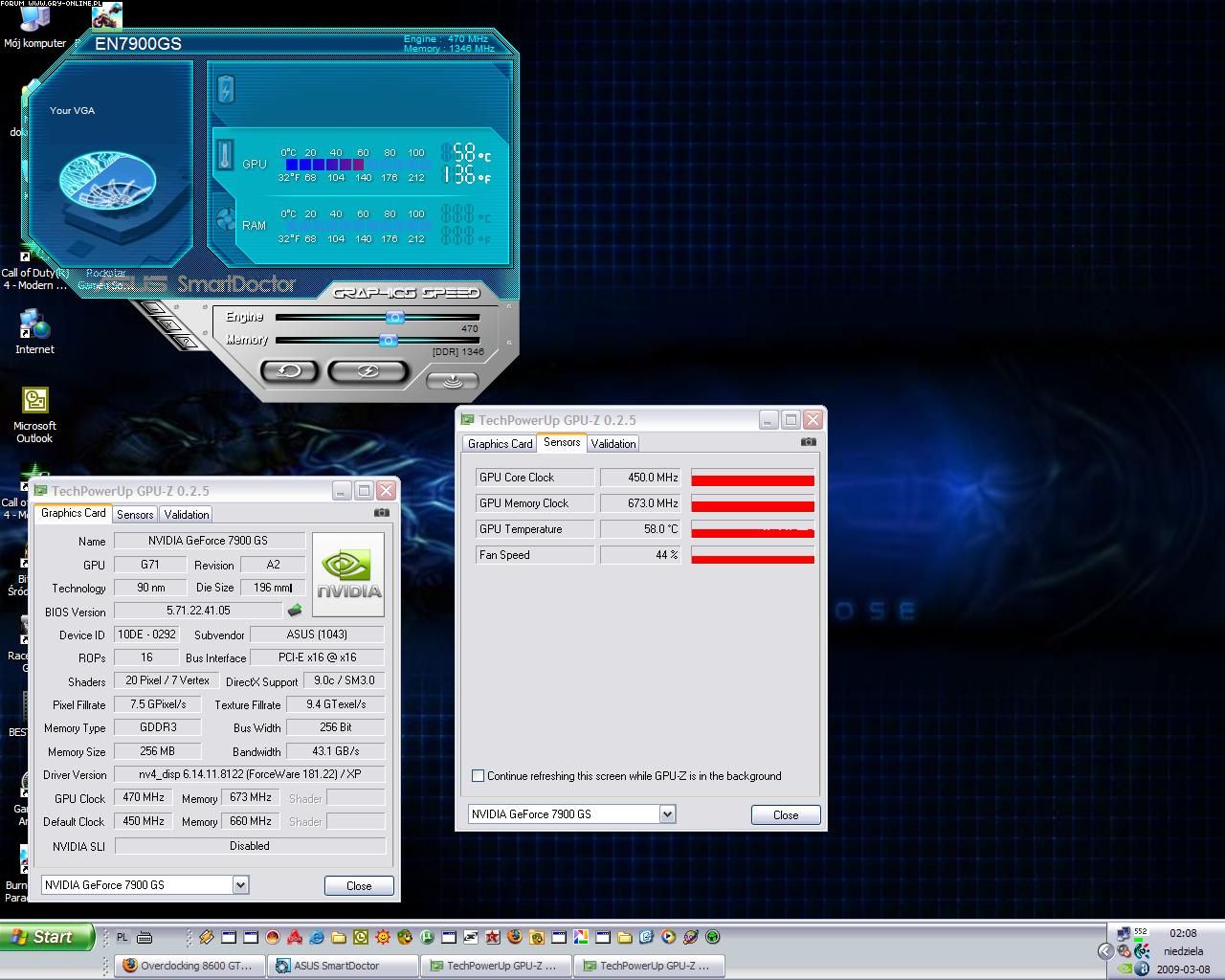Click the NVIDIA logo in GPU-Z

(x=348, y=574)
